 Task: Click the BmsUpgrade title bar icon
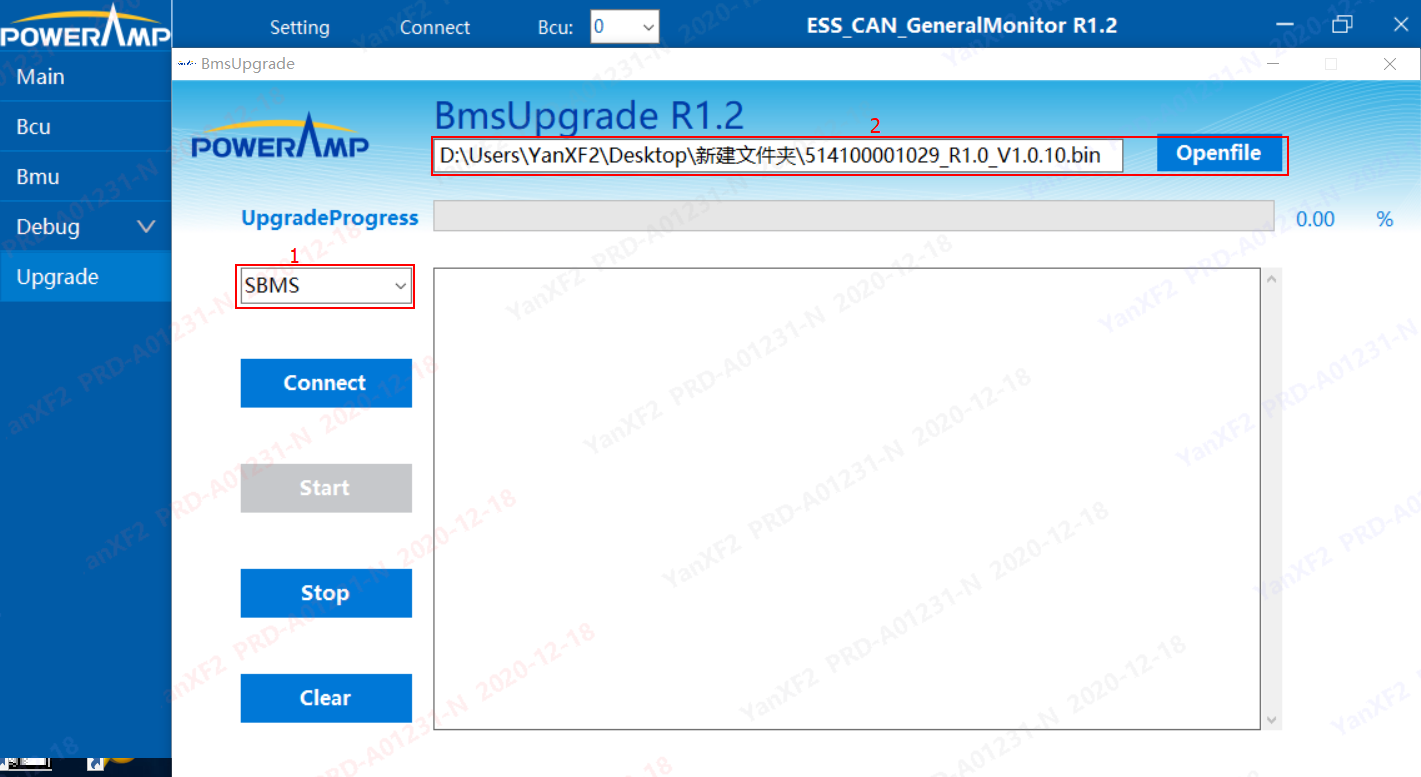(186, 64)
